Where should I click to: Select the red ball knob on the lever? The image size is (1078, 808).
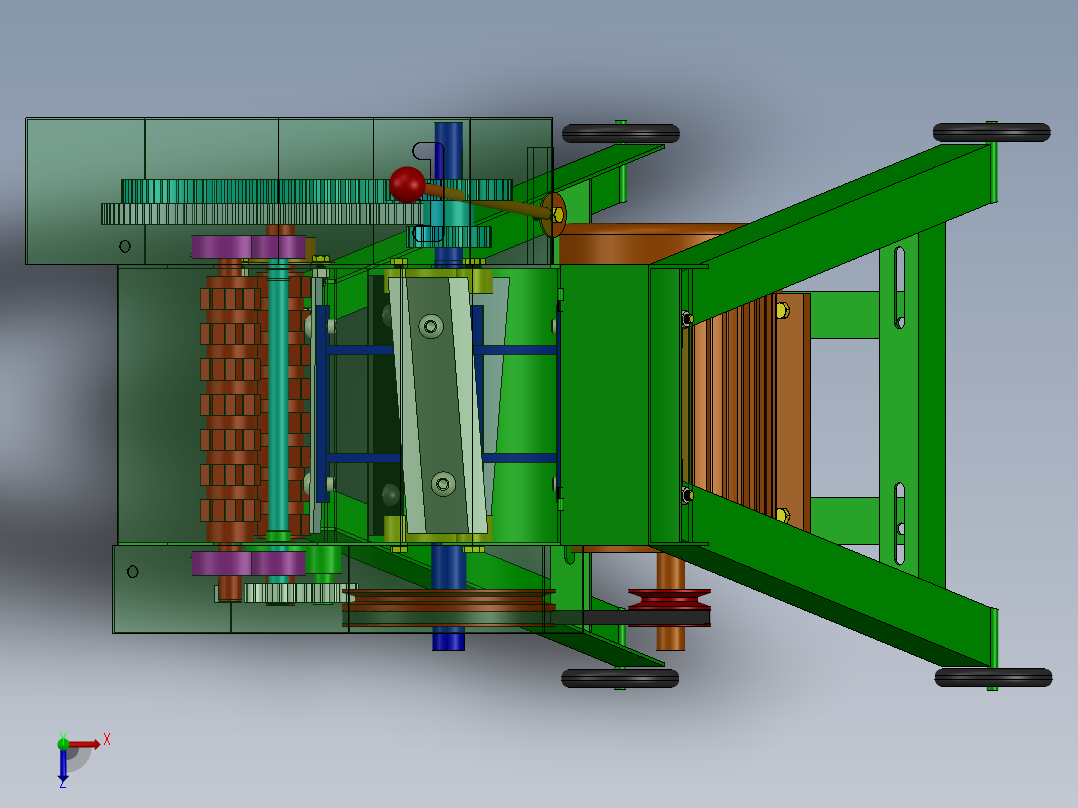407,184
